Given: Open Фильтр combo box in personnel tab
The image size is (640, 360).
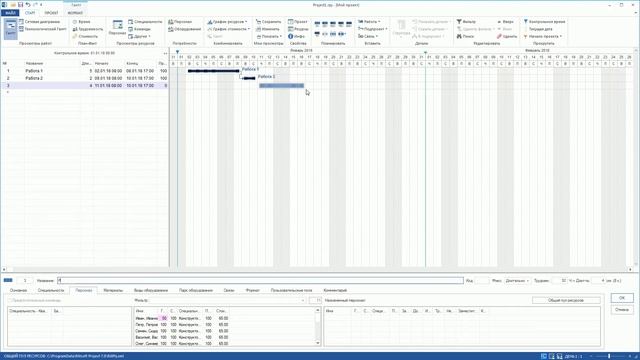Looking at the screenshot, I should click(x=228, y=300).
